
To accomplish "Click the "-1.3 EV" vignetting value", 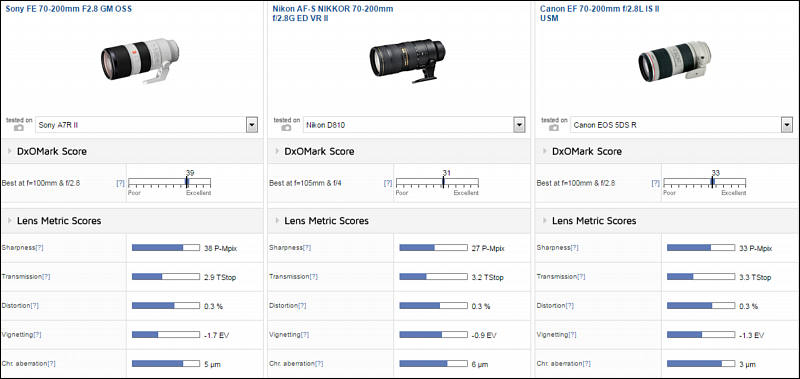I will (x=752, y=336).
